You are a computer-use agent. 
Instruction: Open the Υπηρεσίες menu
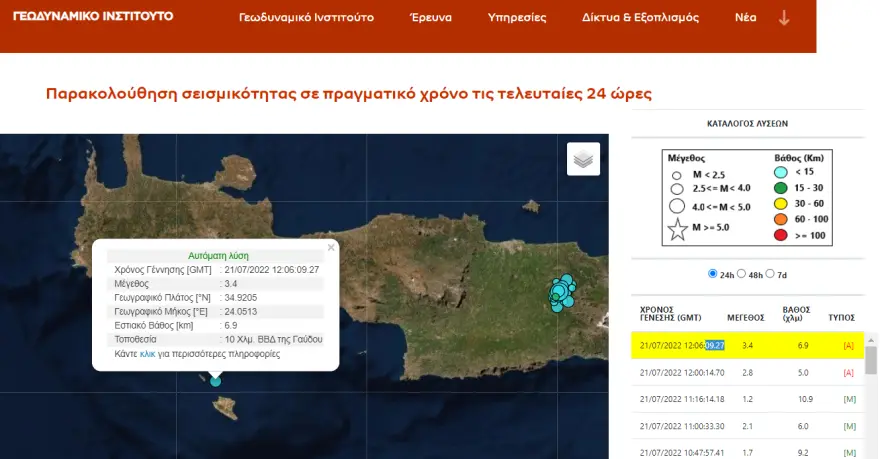[x=517, y=18]
